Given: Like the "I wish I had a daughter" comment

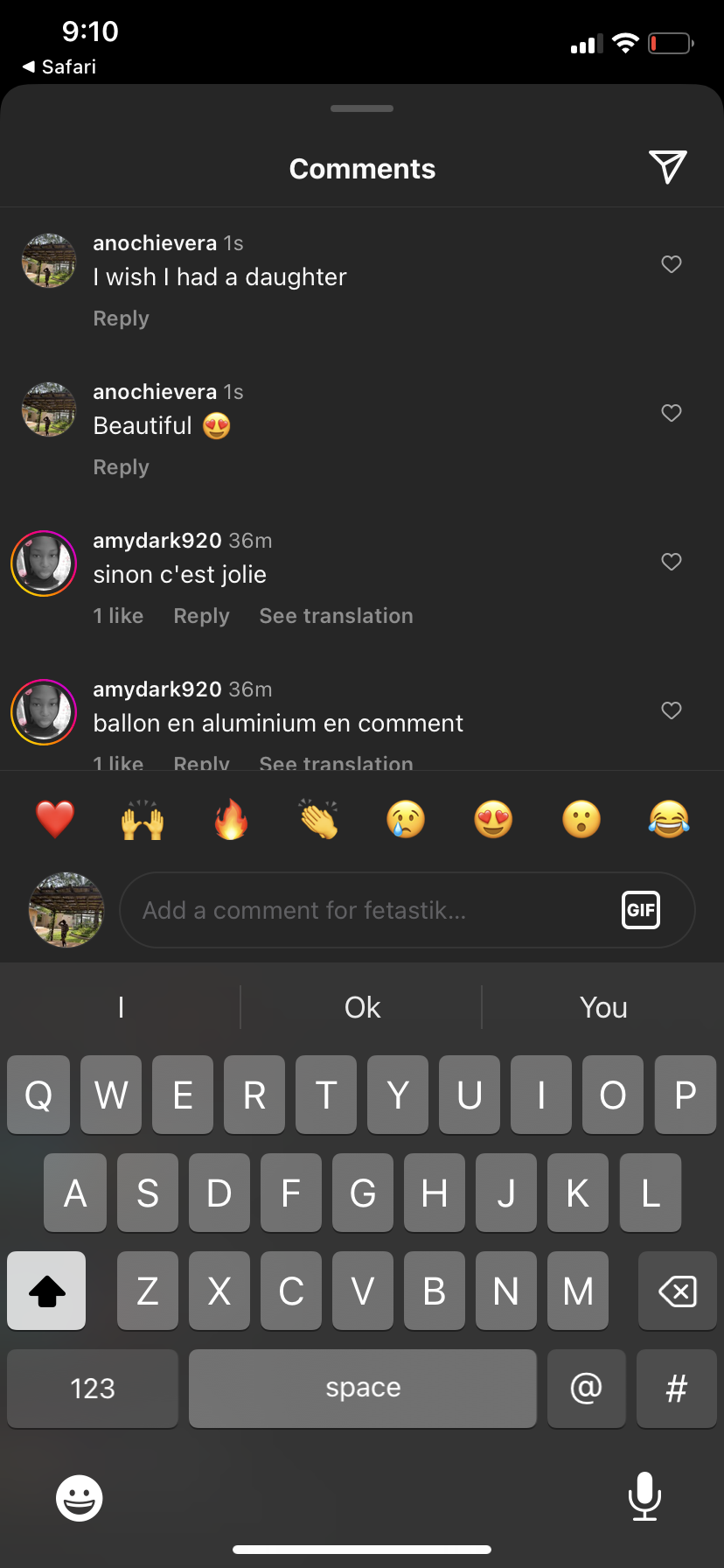Looking at the screenshot, I should 671,264.
